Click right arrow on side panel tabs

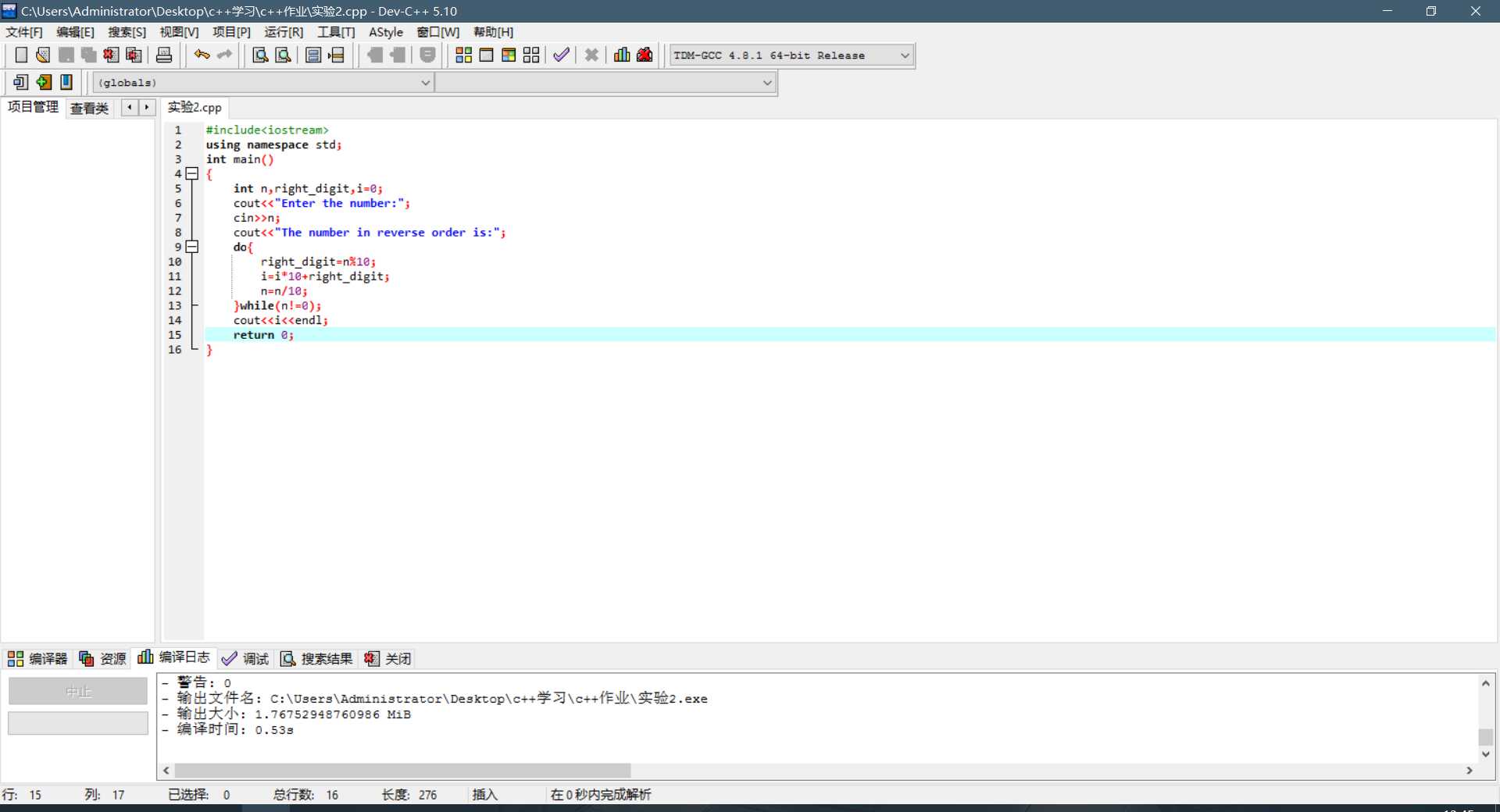point(147,107)
